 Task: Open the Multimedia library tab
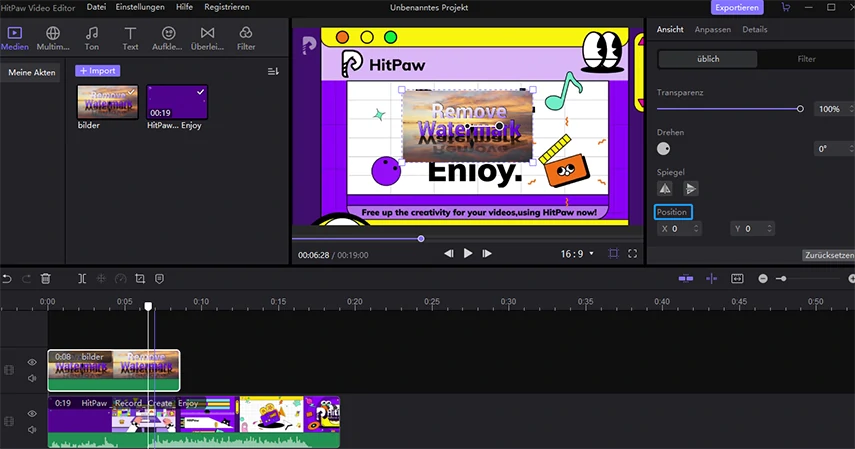coord(53,38)
